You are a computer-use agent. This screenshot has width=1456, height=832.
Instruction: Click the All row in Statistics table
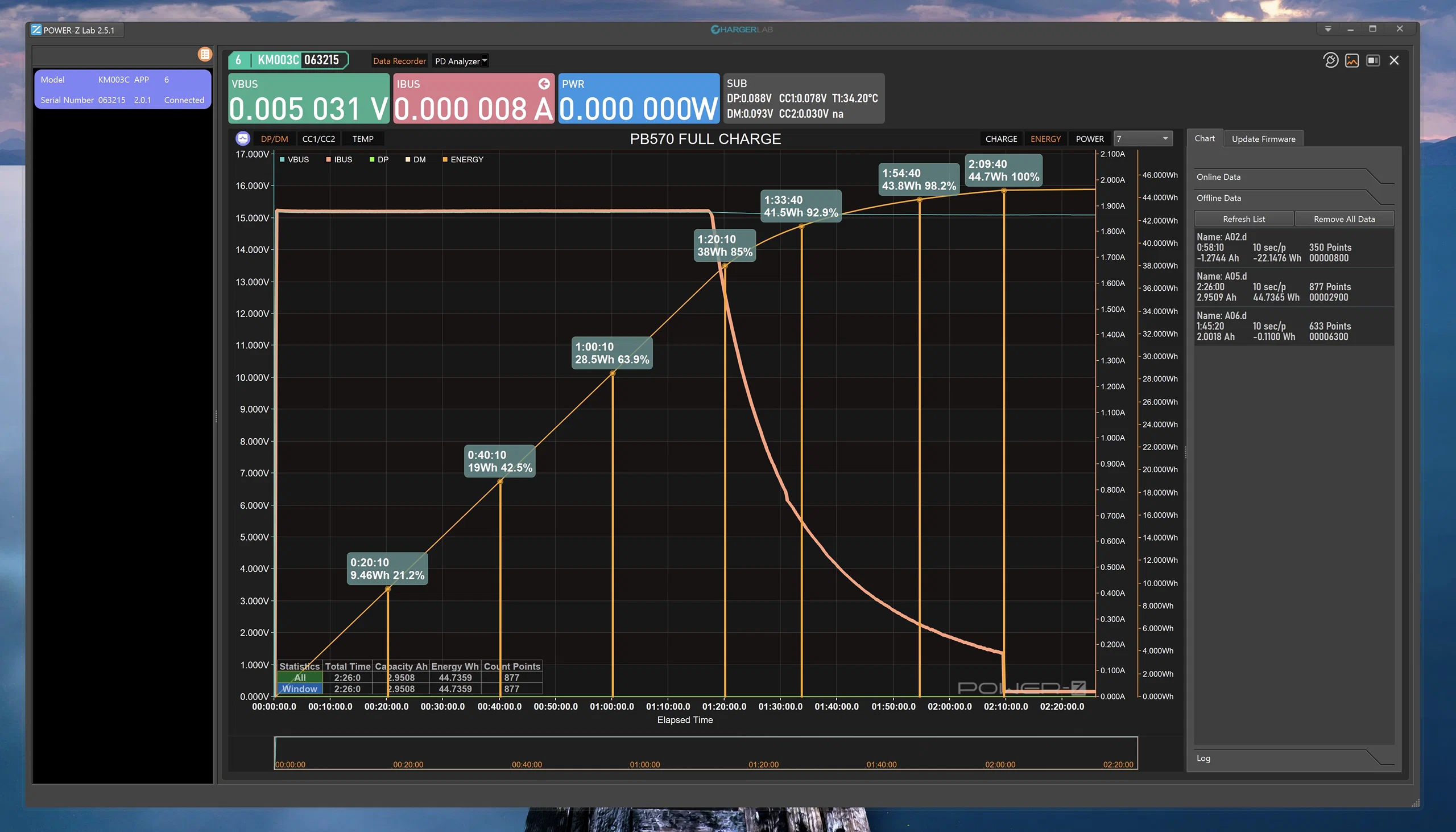[x=409, y=678]
